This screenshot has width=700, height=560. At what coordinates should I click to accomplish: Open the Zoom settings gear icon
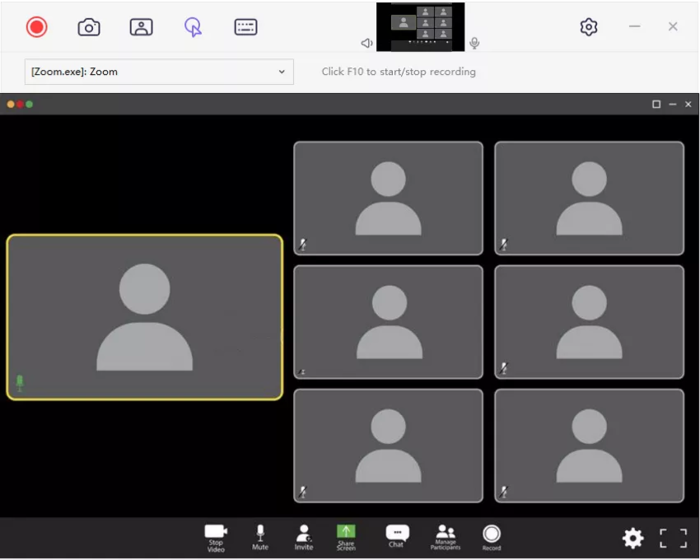click(x=633, y=538)
